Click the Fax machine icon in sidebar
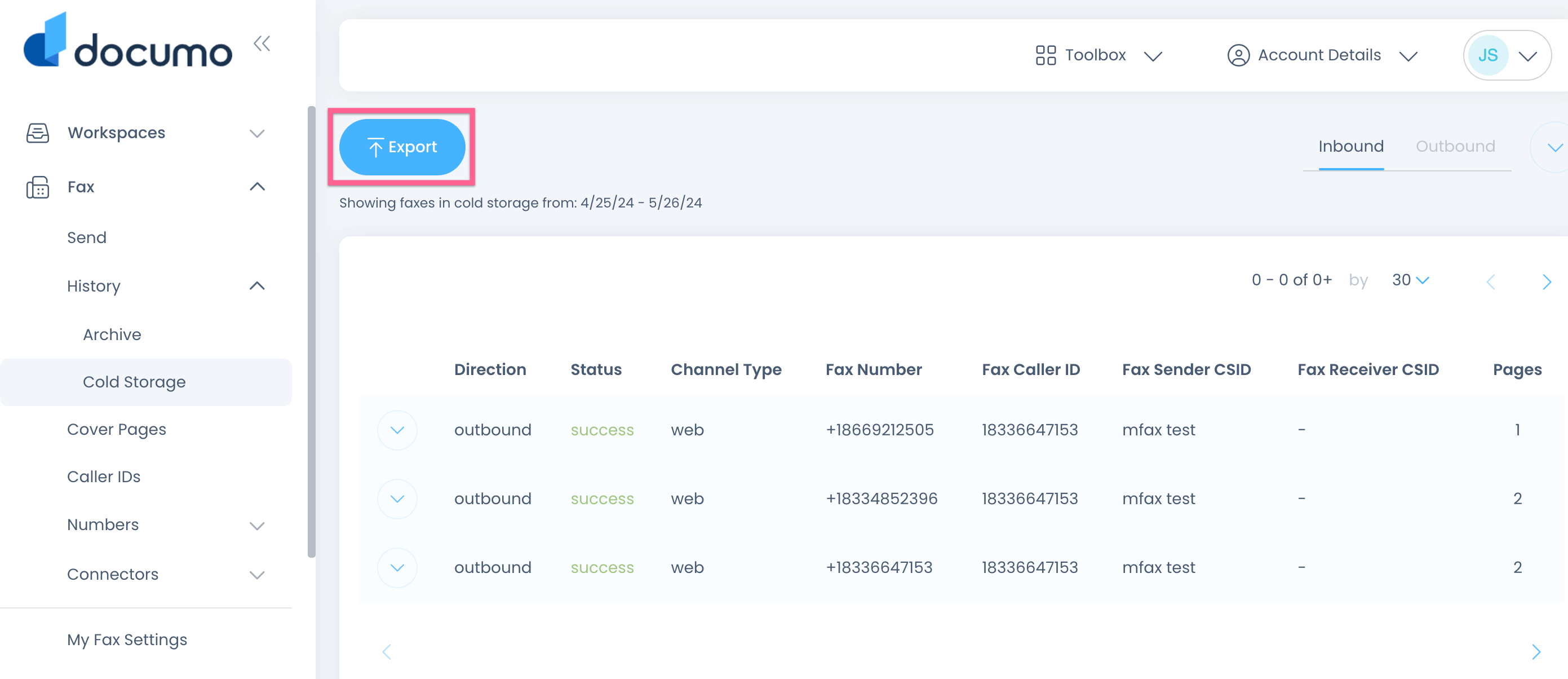This screenshot has width=1568, height=679. coord(38,187)
